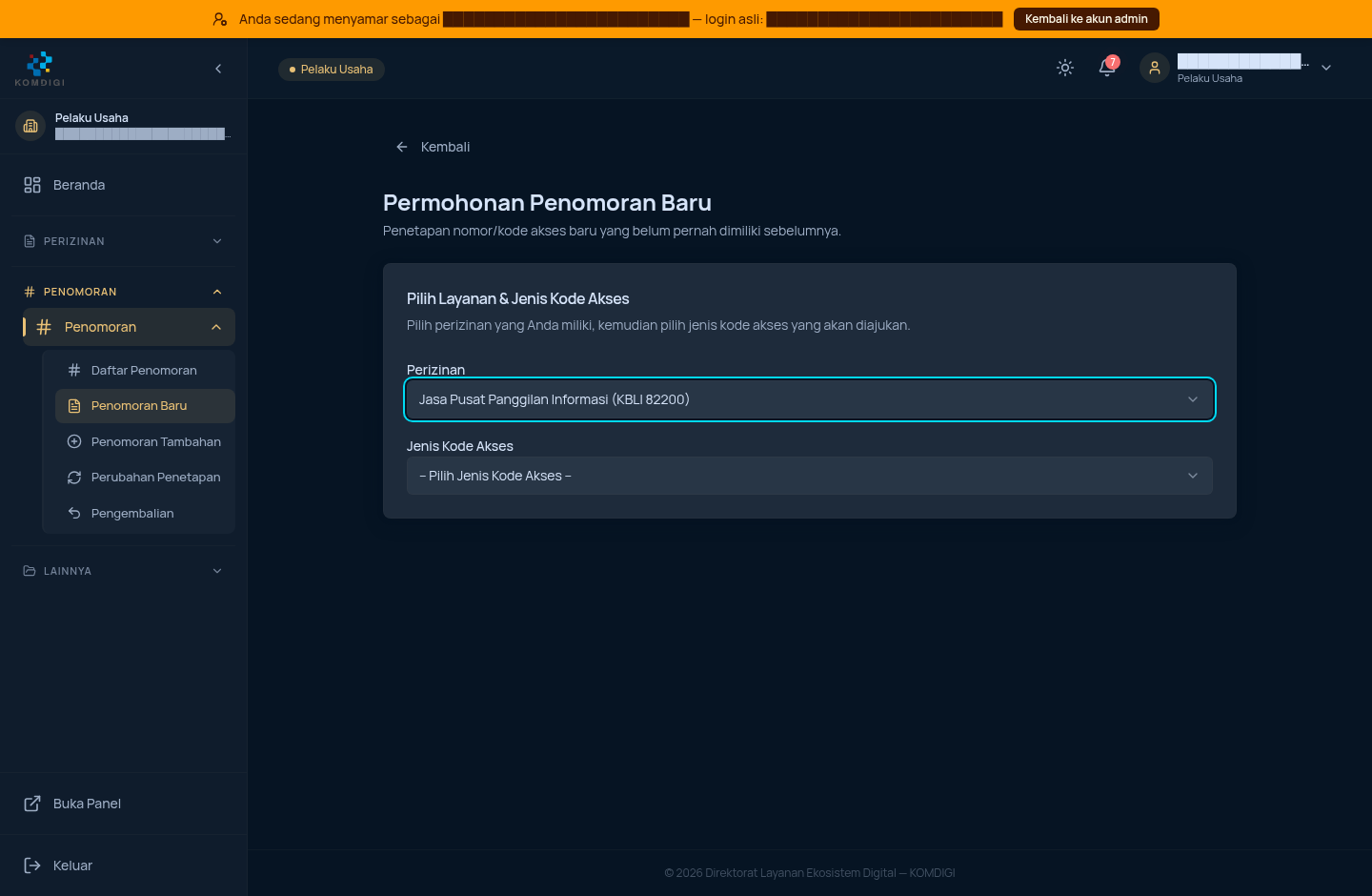Click Pelaku Usaha company card in sidebar
The height and width of the screenshot is (896, 1372).
124,126
